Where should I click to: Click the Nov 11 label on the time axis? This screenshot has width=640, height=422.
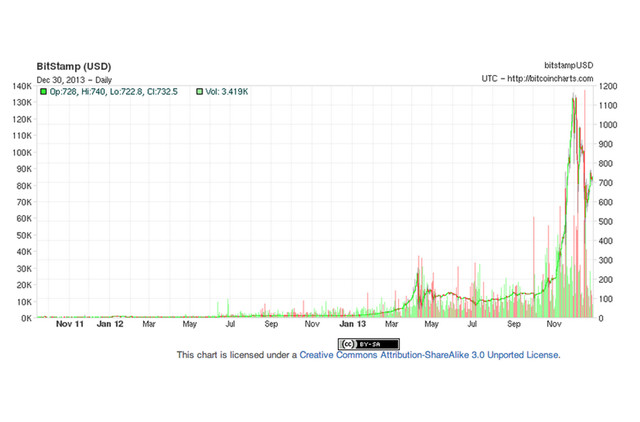pyautogui.click(x=69, y=325)
